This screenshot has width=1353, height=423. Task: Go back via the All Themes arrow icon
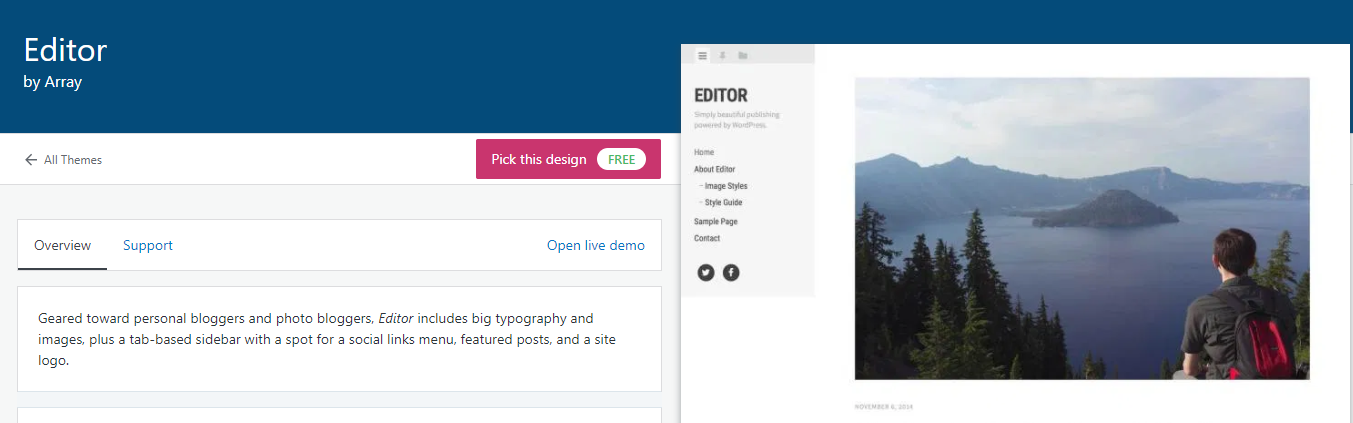tap(31, 160)
